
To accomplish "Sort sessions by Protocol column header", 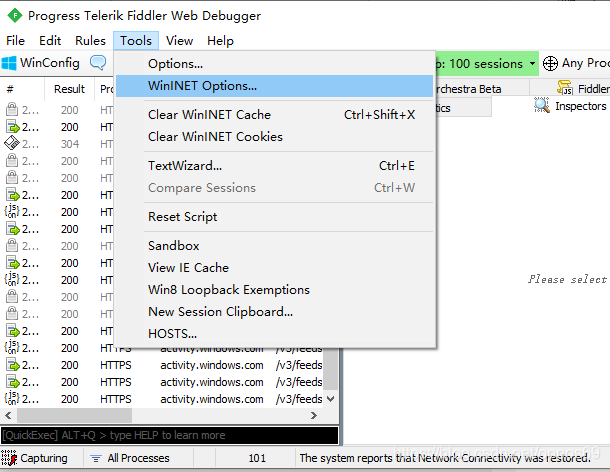I will tap(106, 89).
